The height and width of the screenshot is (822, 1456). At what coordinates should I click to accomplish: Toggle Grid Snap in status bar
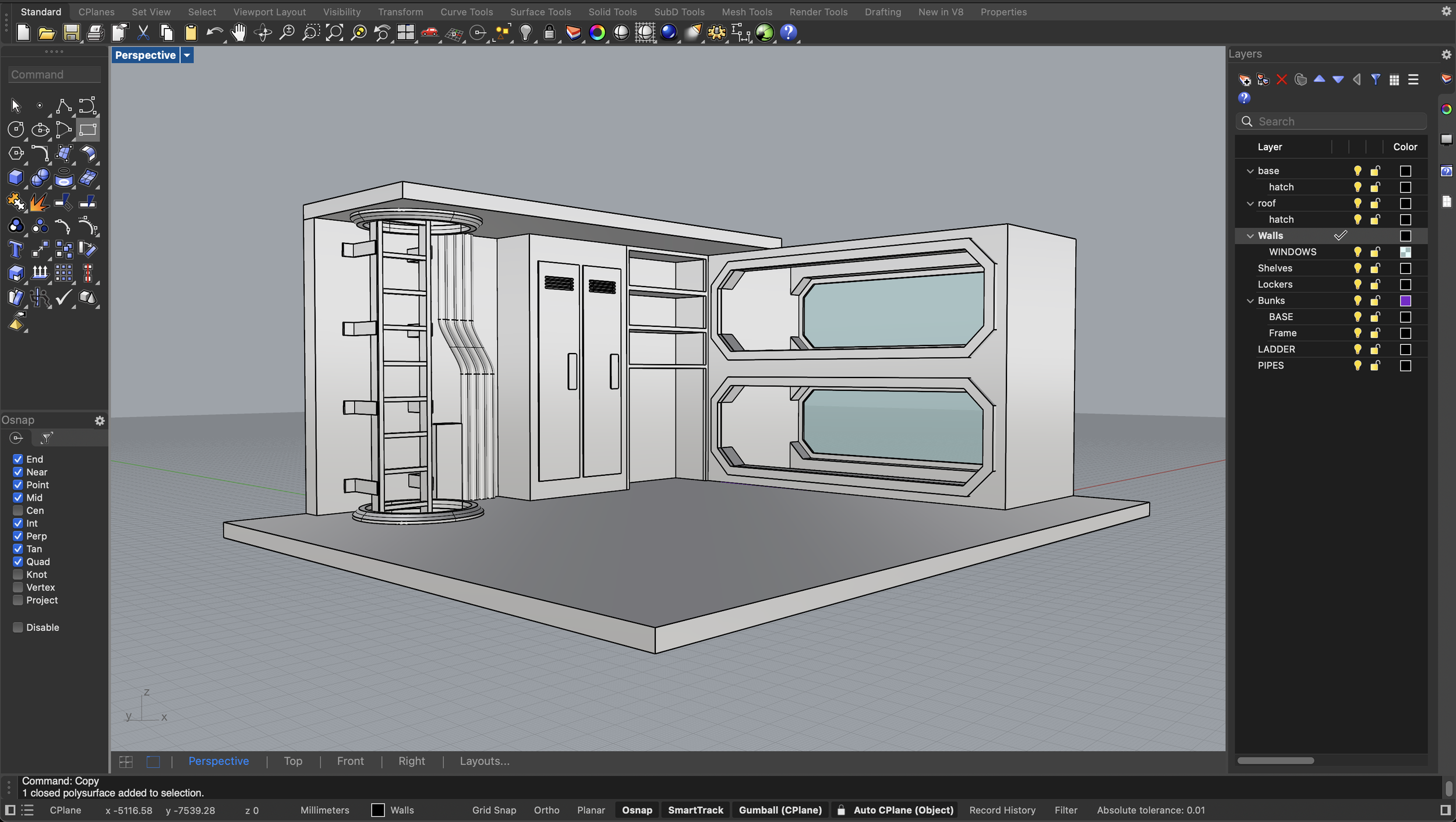point(494,810)
